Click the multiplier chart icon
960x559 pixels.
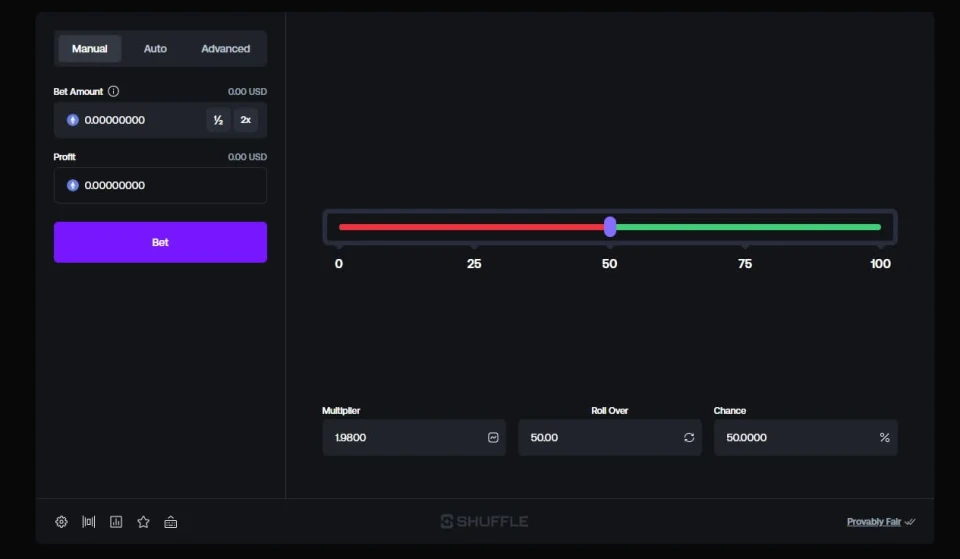pyautogui.click(x=493, y=437)
